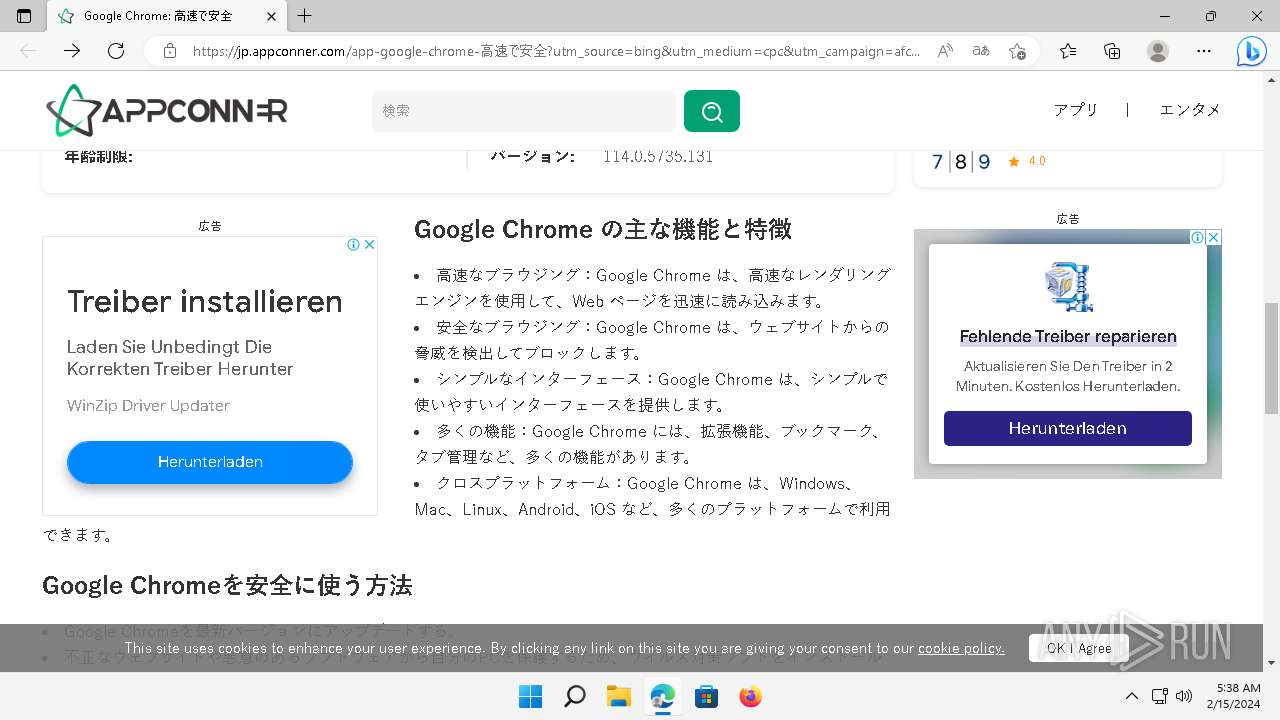Focus the 検索 search field
1280x720 pixels.
tap(524, 111)
